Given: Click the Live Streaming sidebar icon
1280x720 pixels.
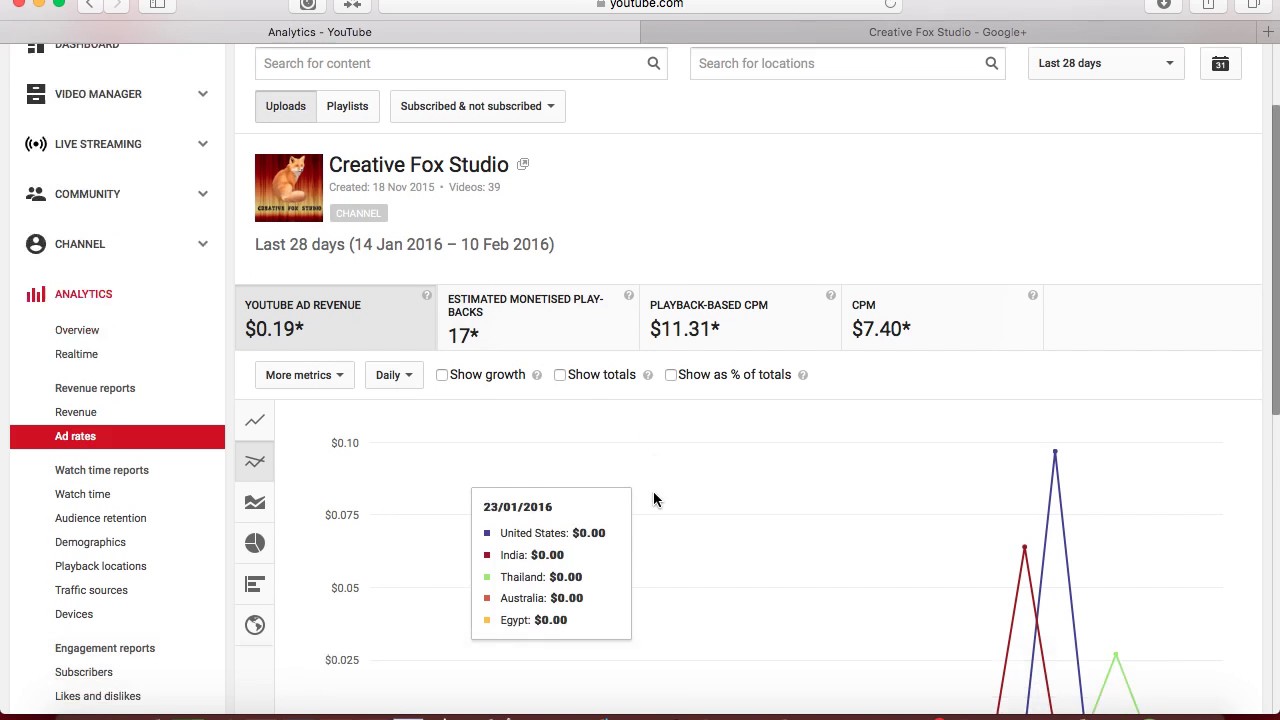Looking at the screenshot, I should pos(36,144).
